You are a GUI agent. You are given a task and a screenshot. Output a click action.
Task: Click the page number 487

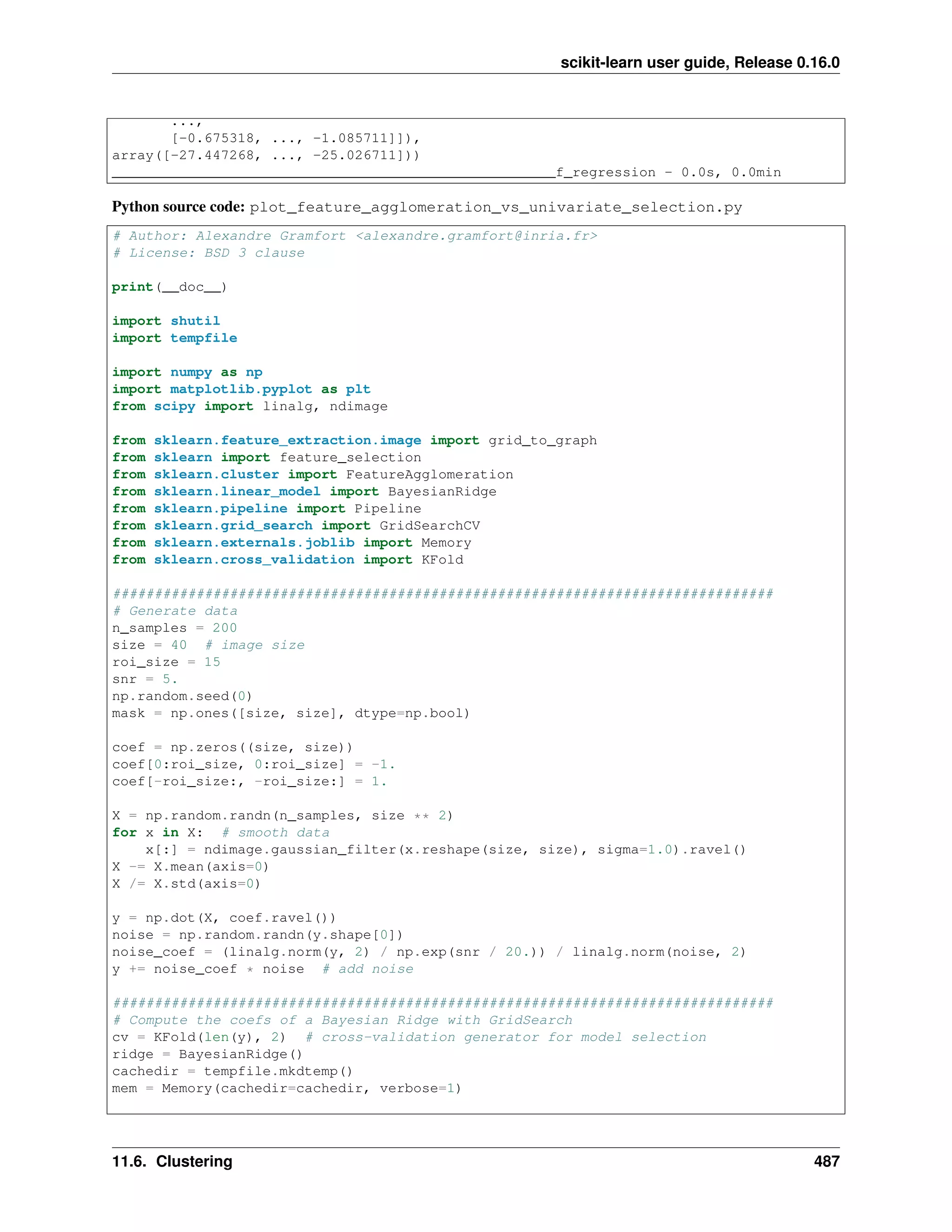pos(827,1161)
